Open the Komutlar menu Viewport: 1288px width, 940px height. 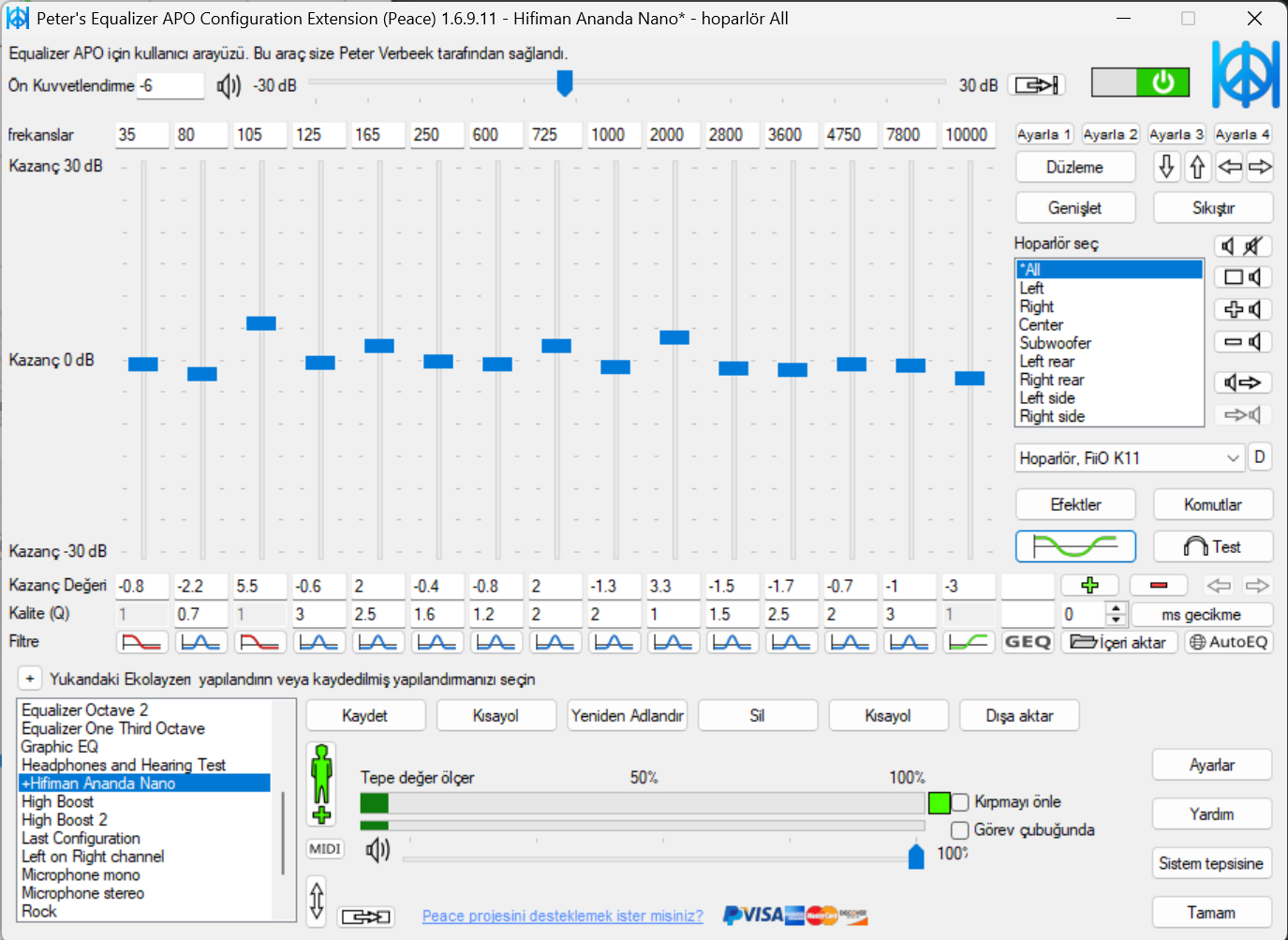tap(1213, 504)
